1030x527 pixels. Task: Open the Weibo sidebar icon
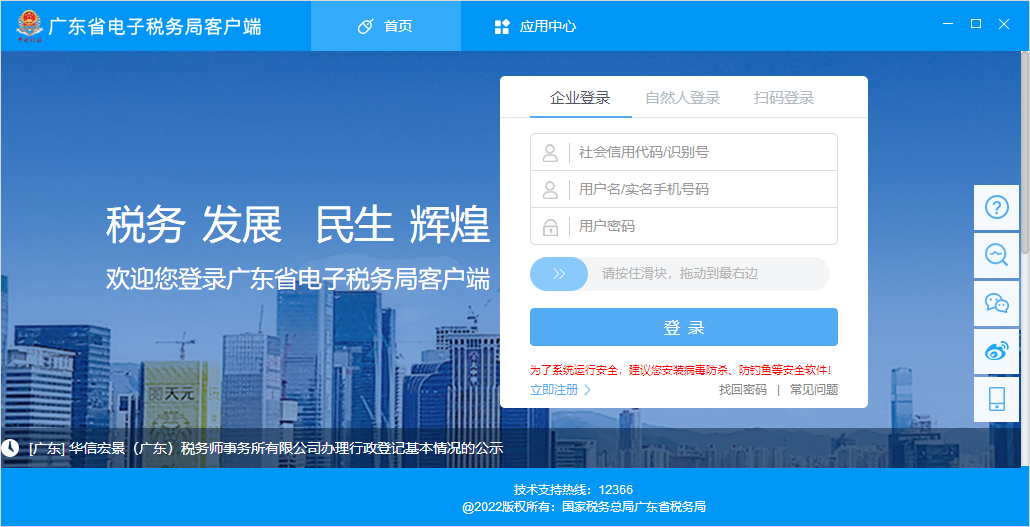pos(996,351)
